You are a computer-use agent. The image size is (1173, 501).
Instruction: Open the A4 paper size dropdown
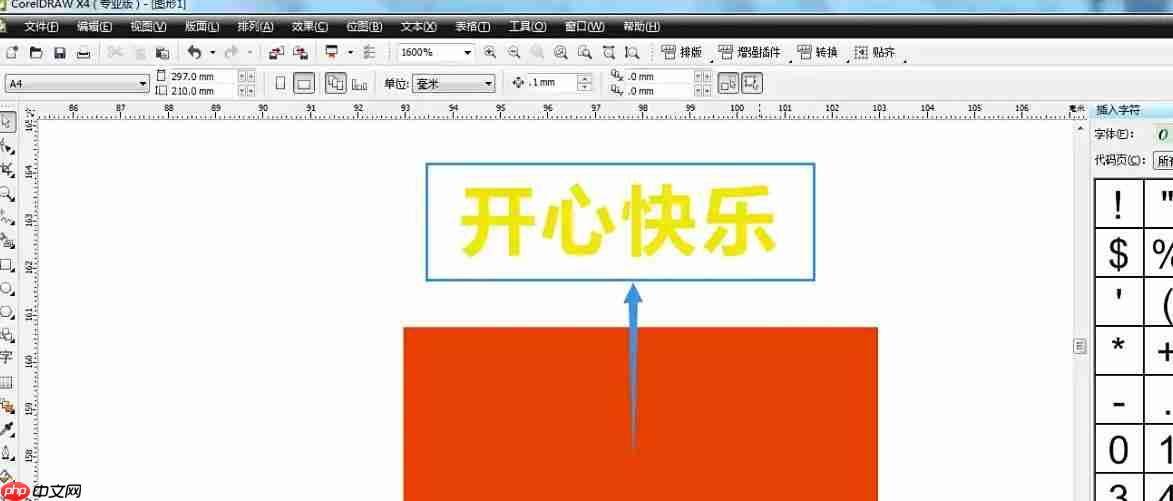point(144,84)
